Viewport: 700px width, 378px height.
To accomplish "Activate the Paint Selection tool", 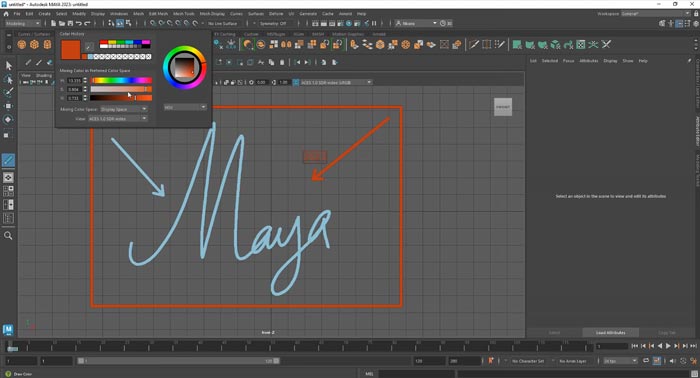I will coord(8,92).
